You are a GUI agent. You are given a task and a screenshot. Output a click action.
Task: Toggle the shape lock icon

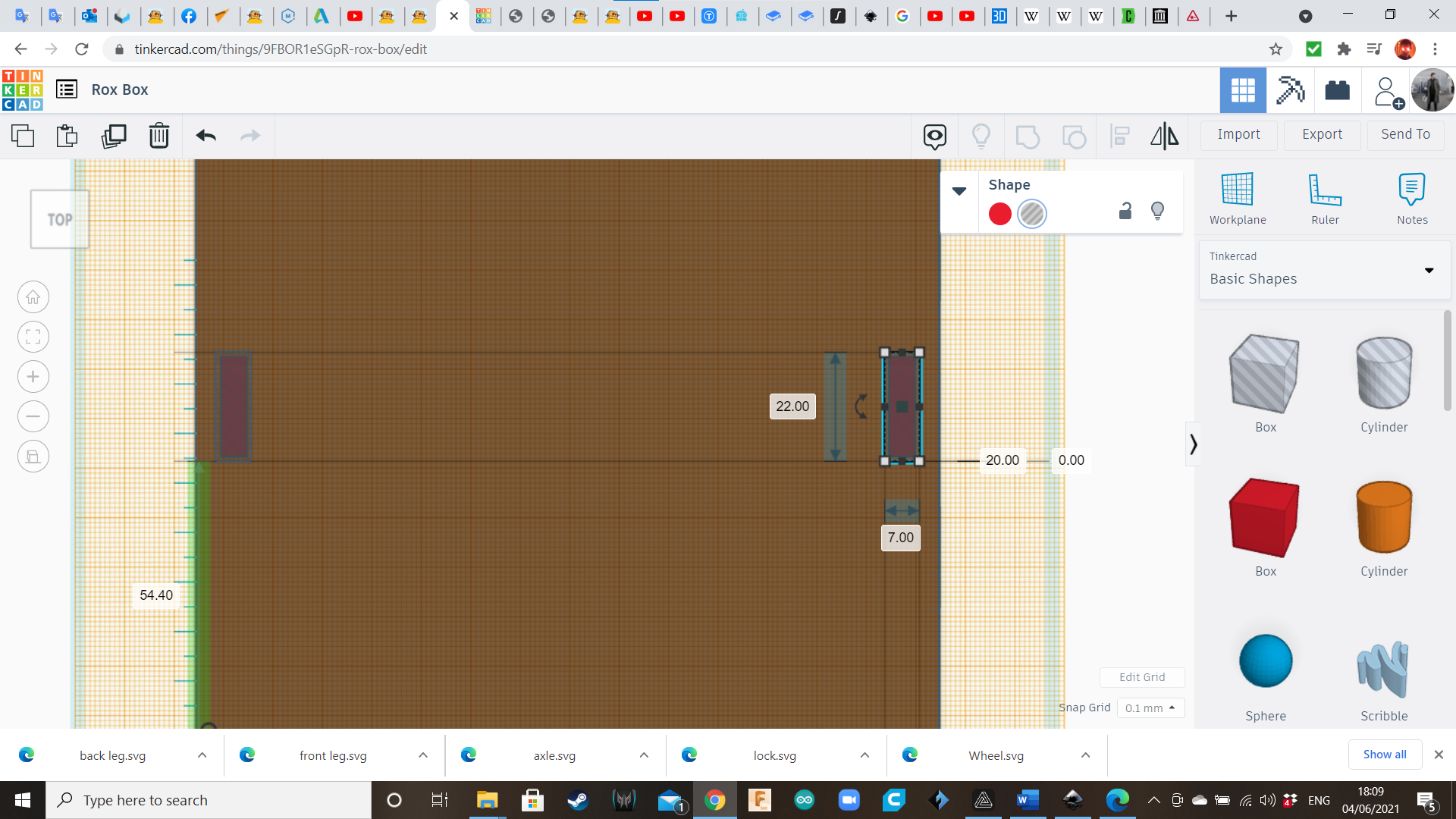pos(1125,212)
